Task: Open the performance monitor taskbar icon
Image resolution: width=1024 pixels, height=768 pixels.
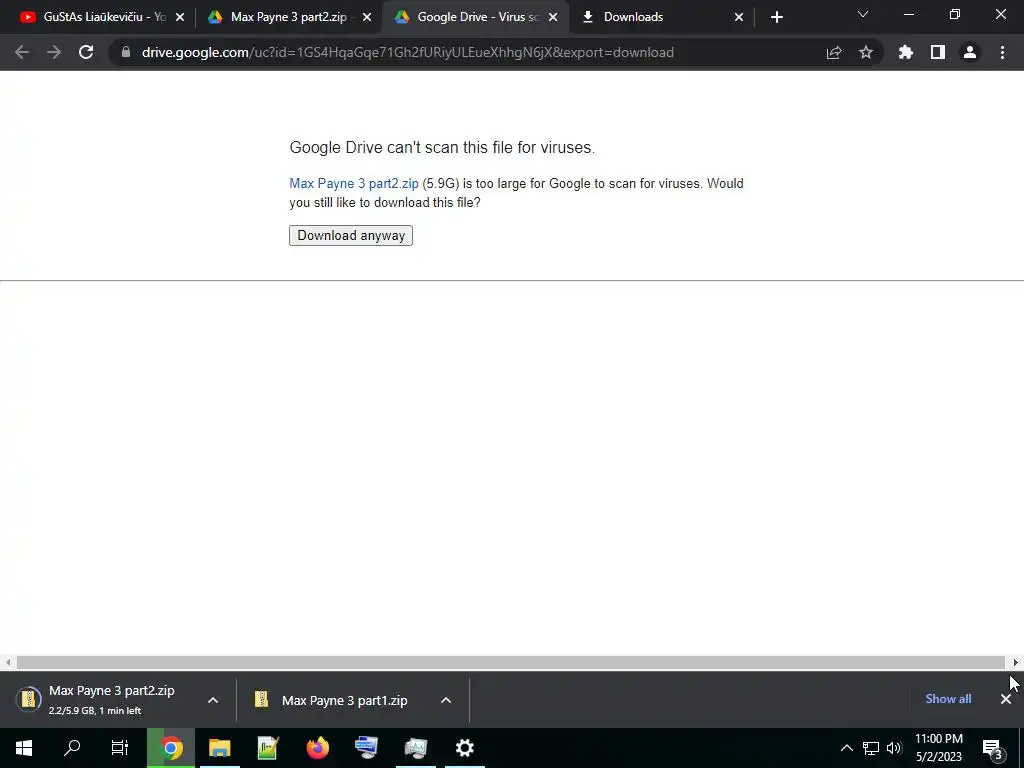Action: (x=415, y=748)
